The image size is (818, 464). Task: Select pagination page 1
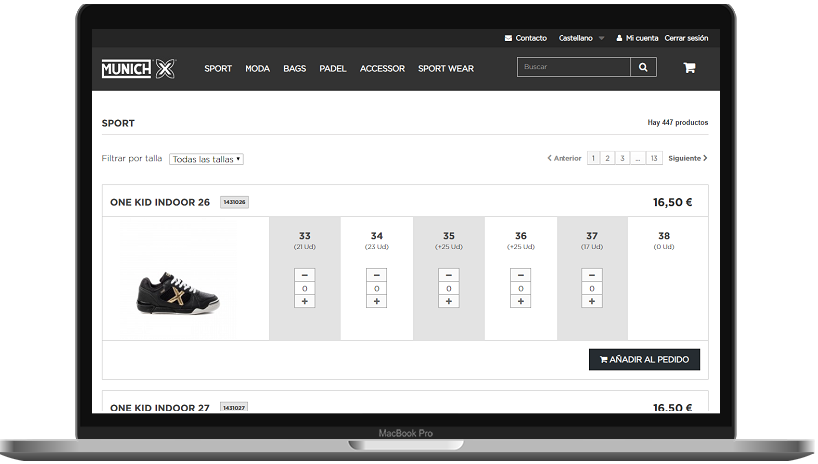[593, 158]
